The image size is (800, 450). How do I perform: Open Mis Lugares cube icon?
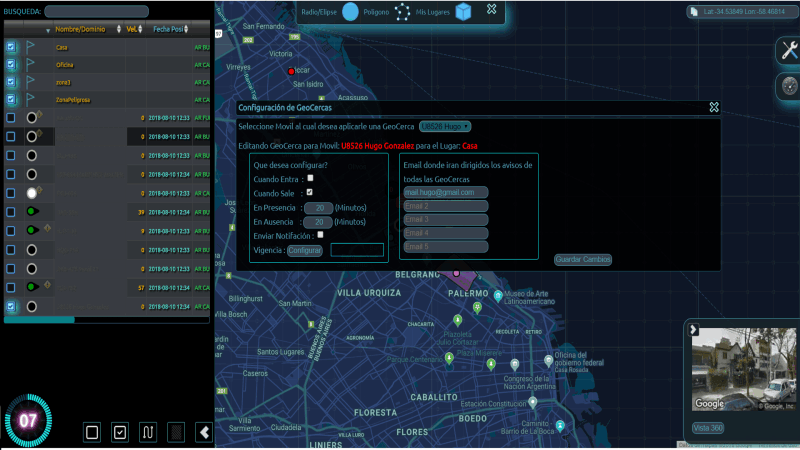(463, 12)
